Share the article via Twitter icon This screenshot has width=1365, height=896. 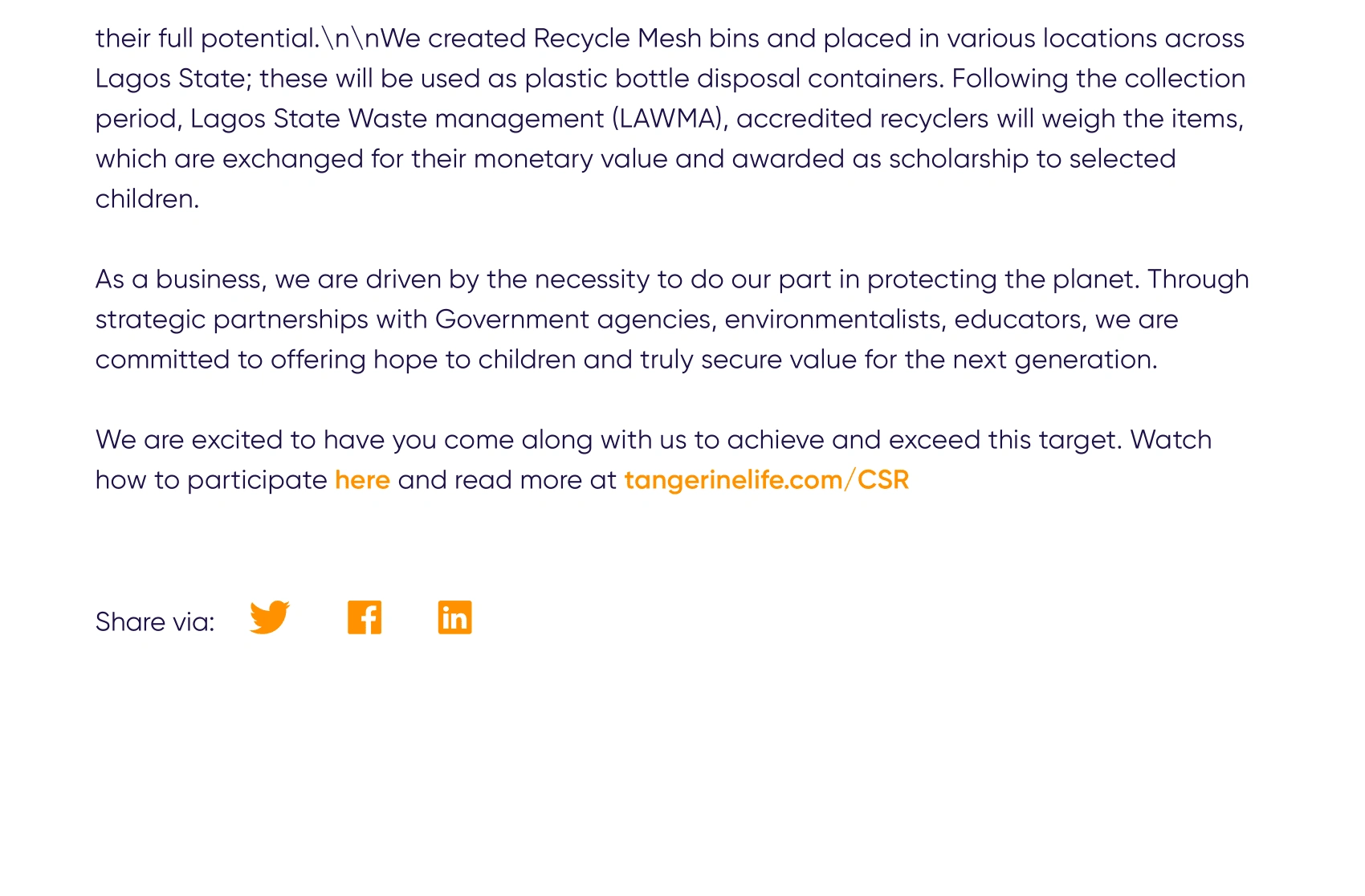click(x=270, y=617)
